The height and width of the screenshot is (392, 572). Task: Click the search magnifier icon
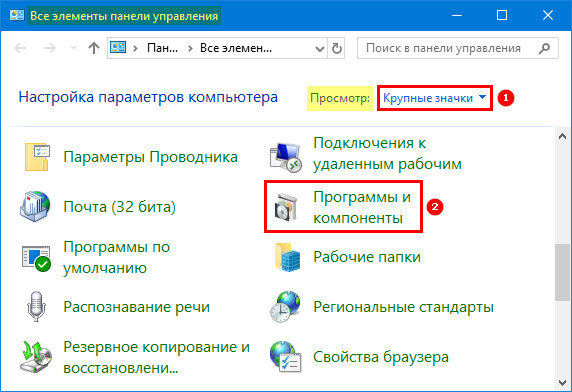click(544, 48)
